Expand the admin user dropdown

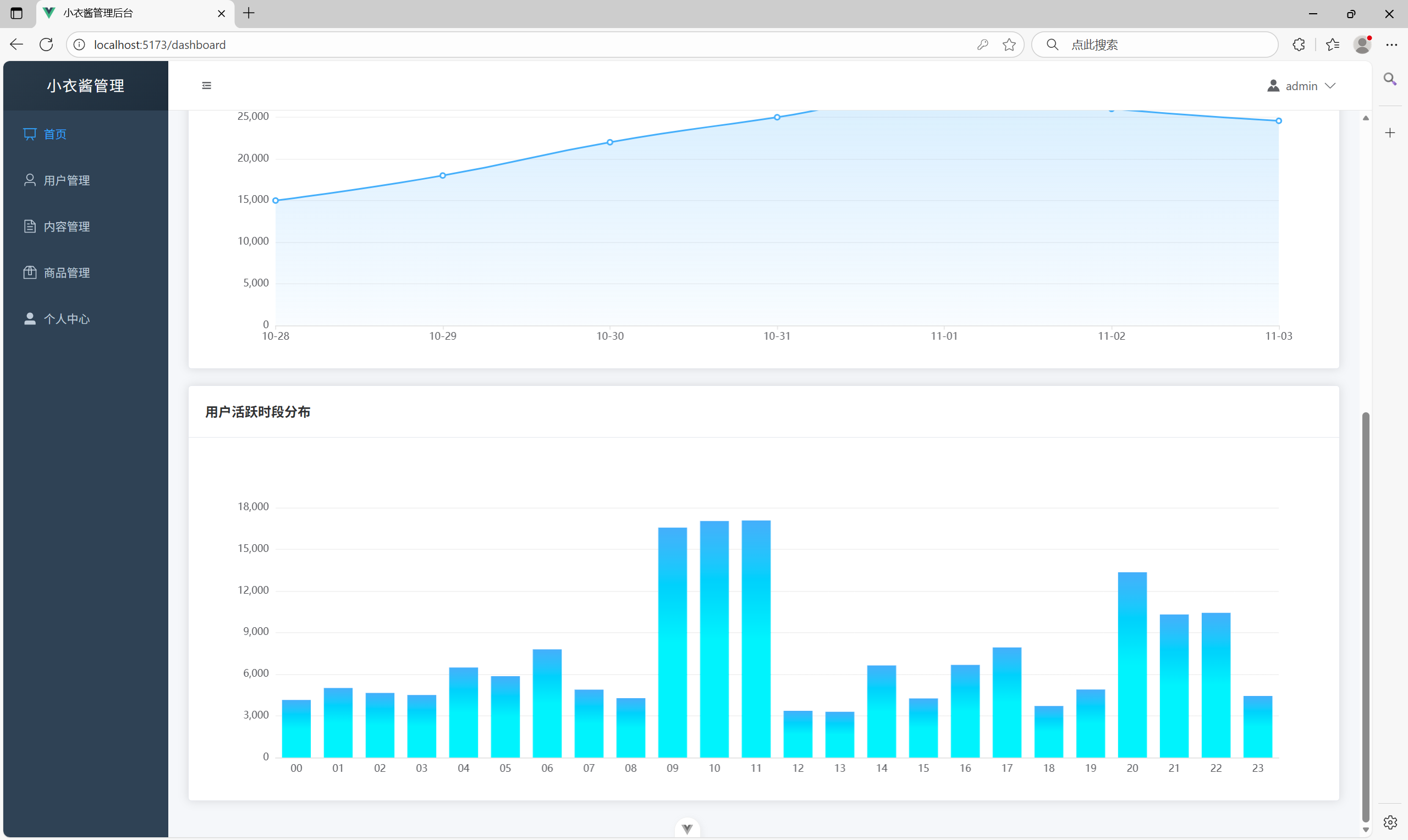(1301, 86)
